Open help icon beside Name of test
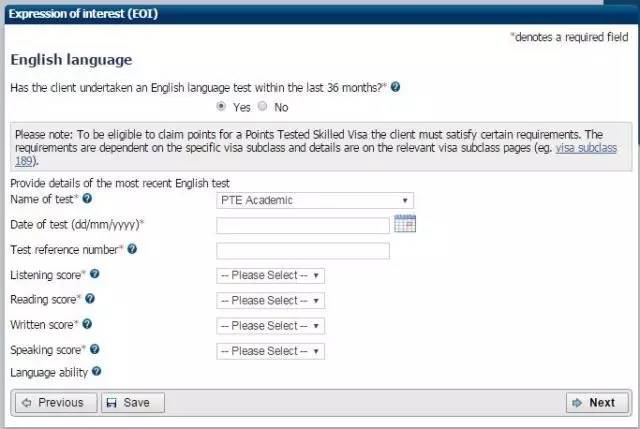This screenshot has height=429, width=640. [87, 198]
